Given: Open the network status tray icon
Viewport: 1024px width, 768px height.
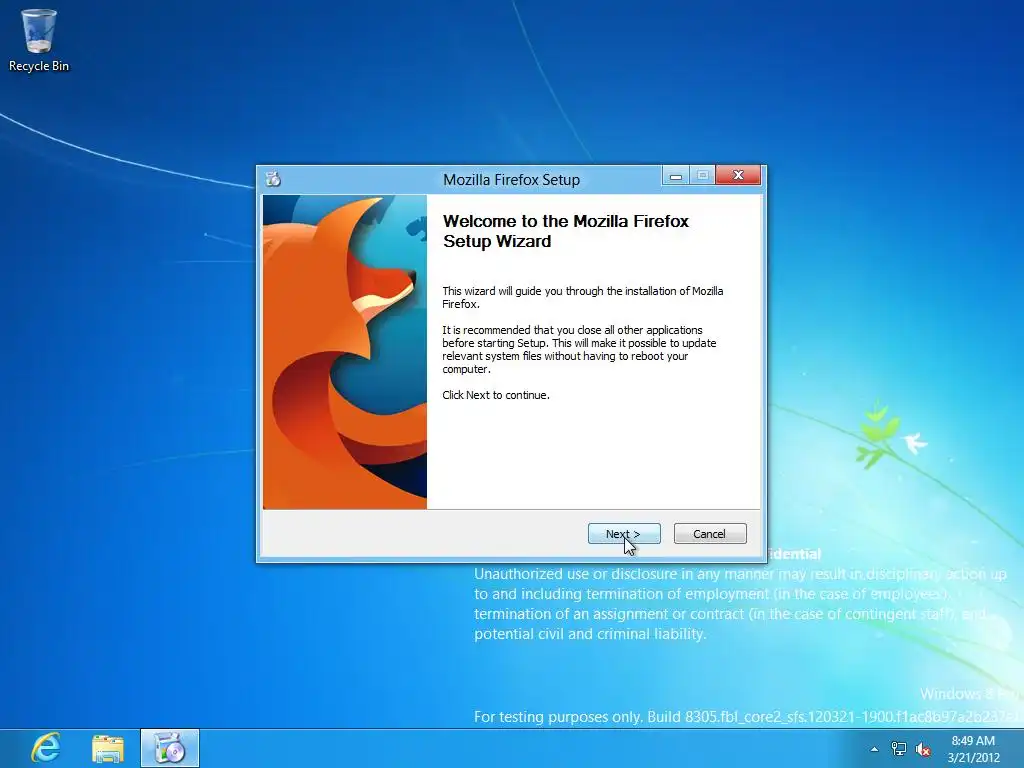Looking at the screenshot, I should (x=899, y=749).
